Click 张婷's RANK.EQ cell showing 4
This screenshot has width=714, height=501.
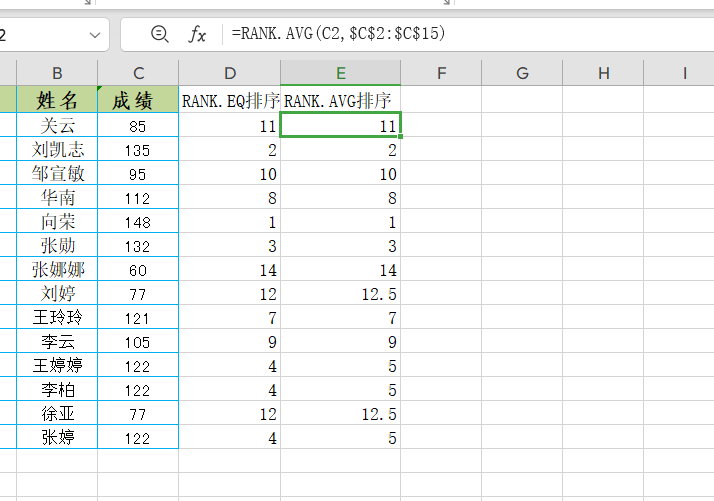(230, 438)
